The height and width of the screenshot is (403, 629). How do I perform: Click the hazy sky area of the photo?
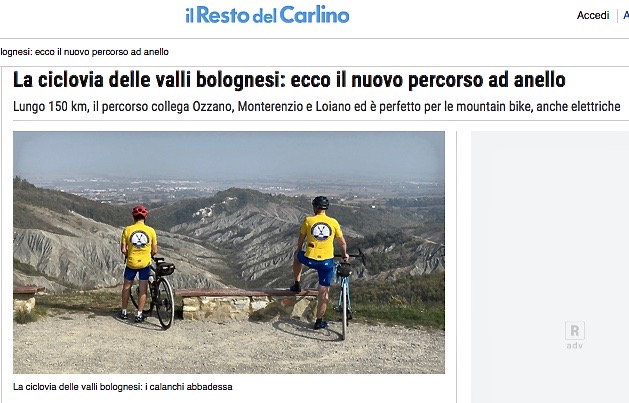[229, 154]
